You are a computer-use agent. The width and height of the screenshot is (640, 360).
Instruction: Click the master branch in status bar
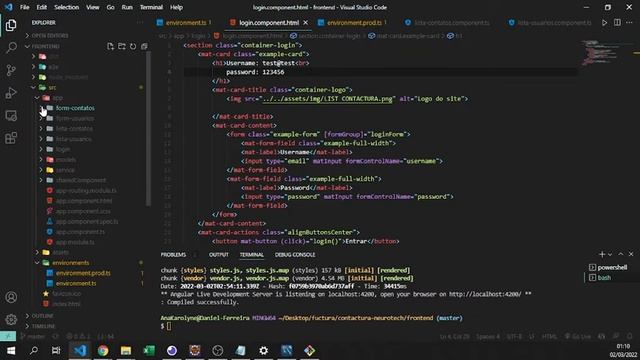click(33, 337)
